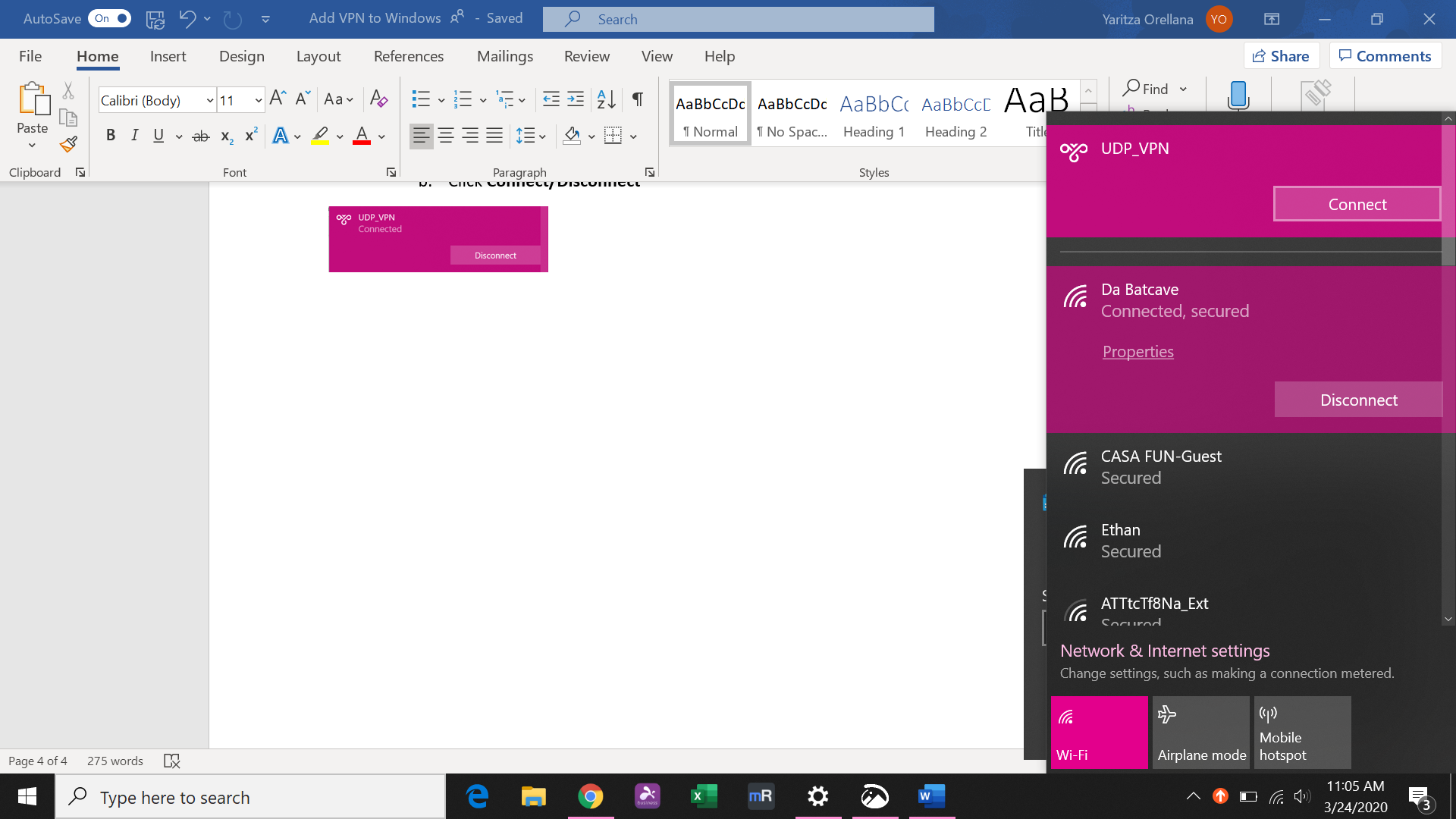Center align the text
This screenshot has width=1456, height=819.
click(x=446, y=136)
